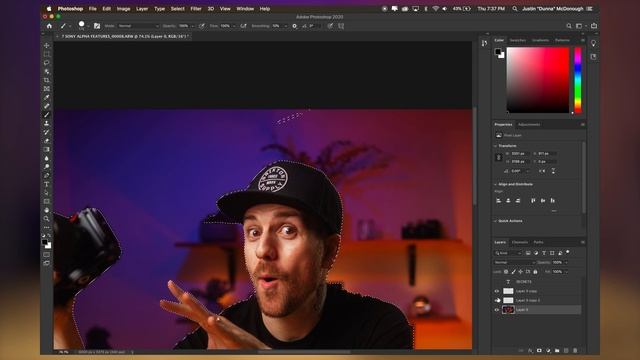Image resolution: width=640 pixels, height=360 pixels.
Task: Select the Rectangle shape tool
Action: click(x=47, y=201)
